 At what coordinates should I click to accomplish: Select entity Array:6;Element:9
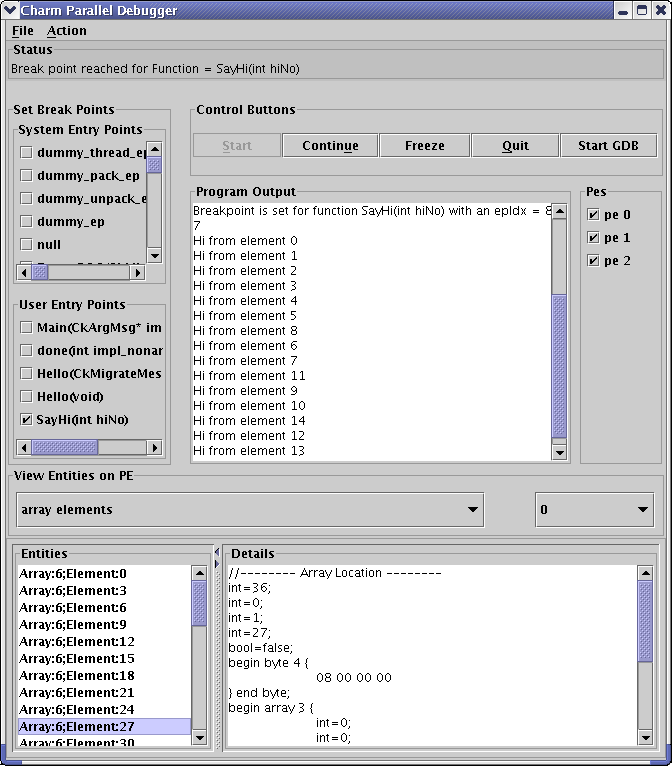point(105,625)
